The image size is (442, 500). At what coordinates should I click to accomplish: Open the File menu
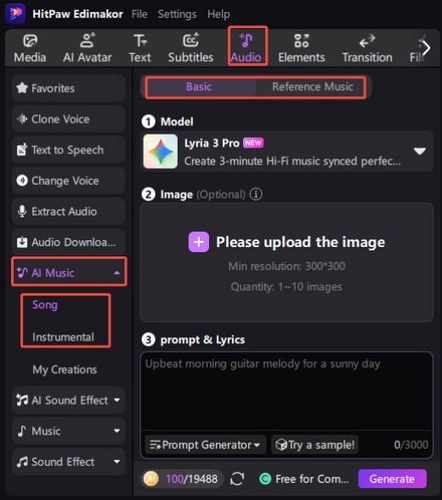(x=139, y=14)
